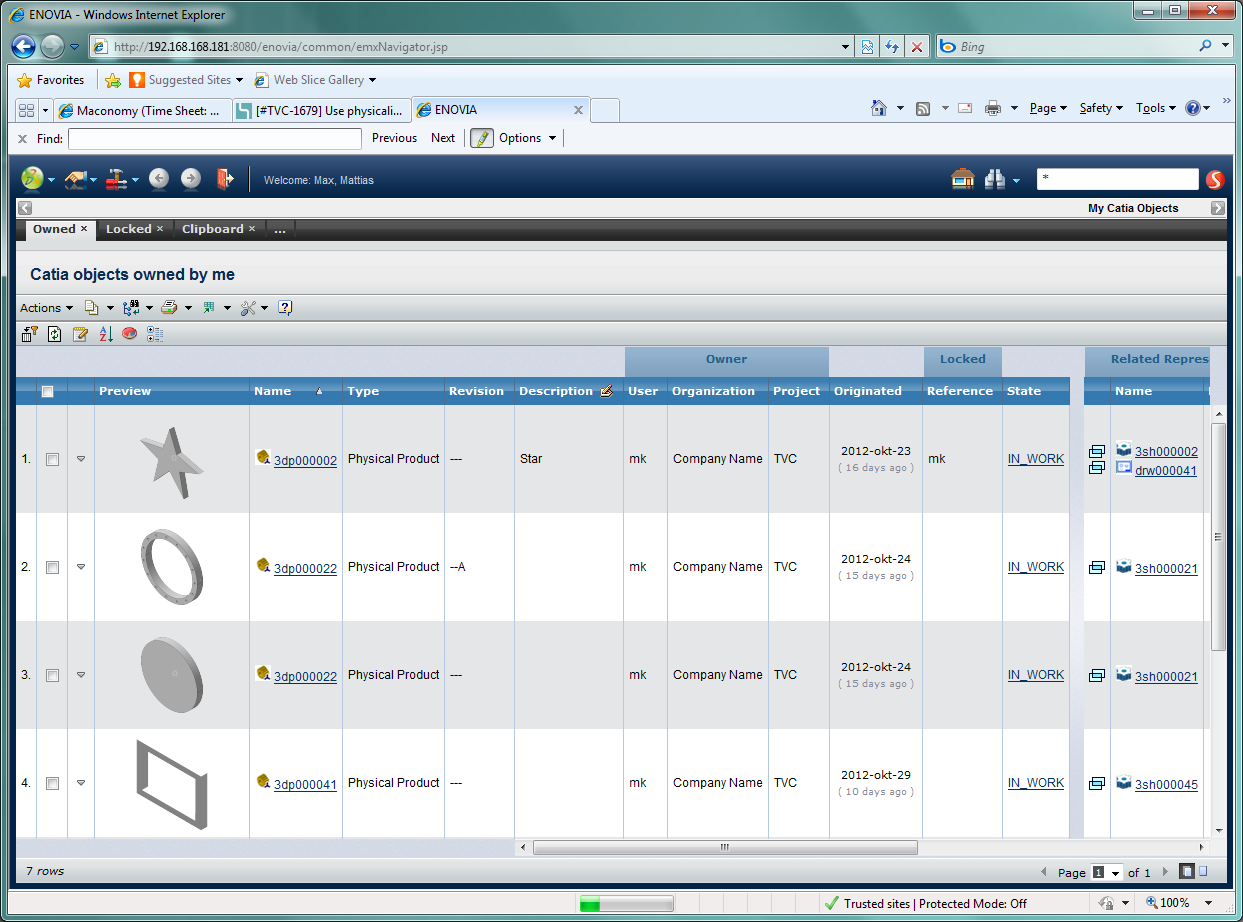The image size is (1243, 922).
Task: Click the help question mark icon
Action: point(285,308)
